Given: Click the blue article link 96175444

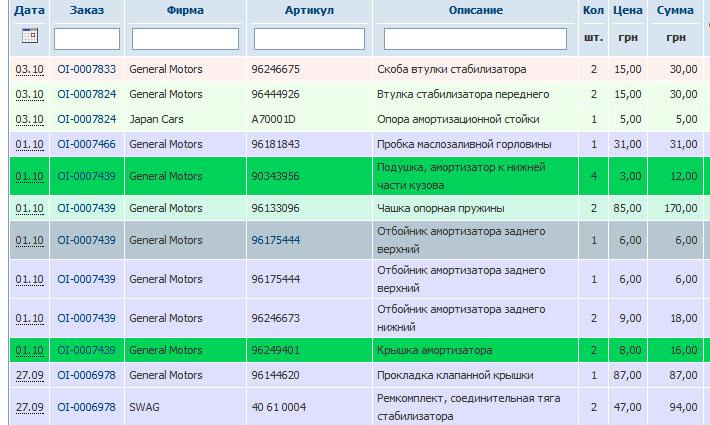Looking at the screenshot, I should coord(276,240).
